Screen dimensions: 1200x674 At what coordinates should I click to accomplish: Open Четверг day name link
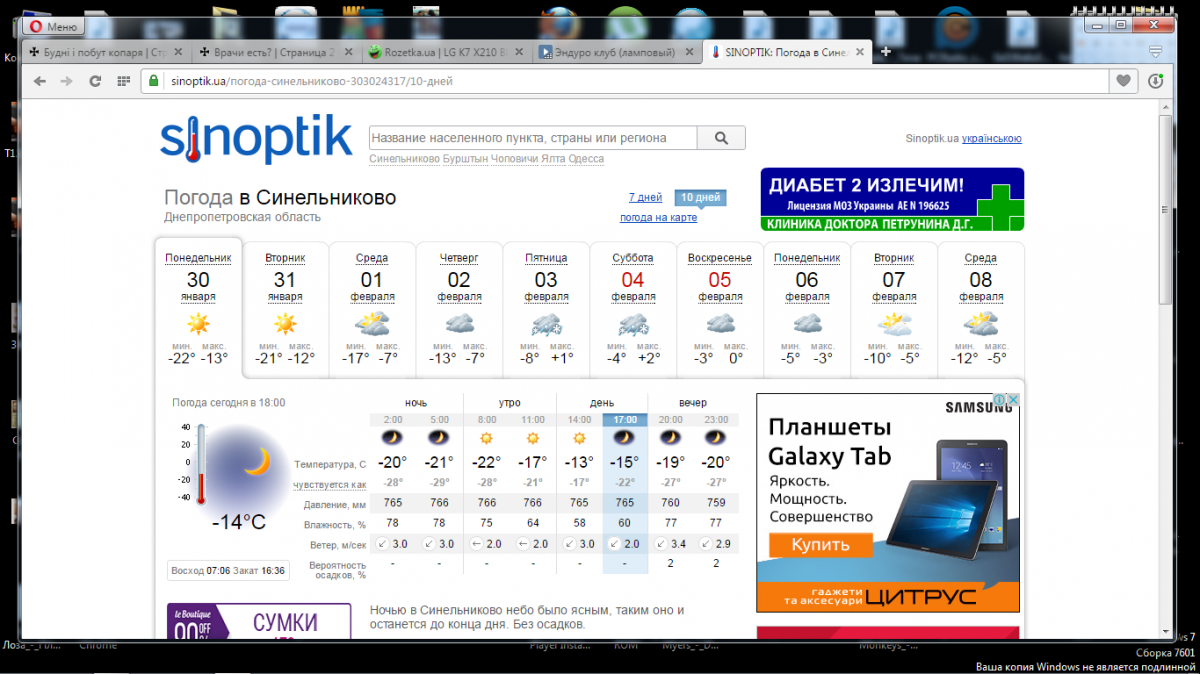[x=459, y=258]
